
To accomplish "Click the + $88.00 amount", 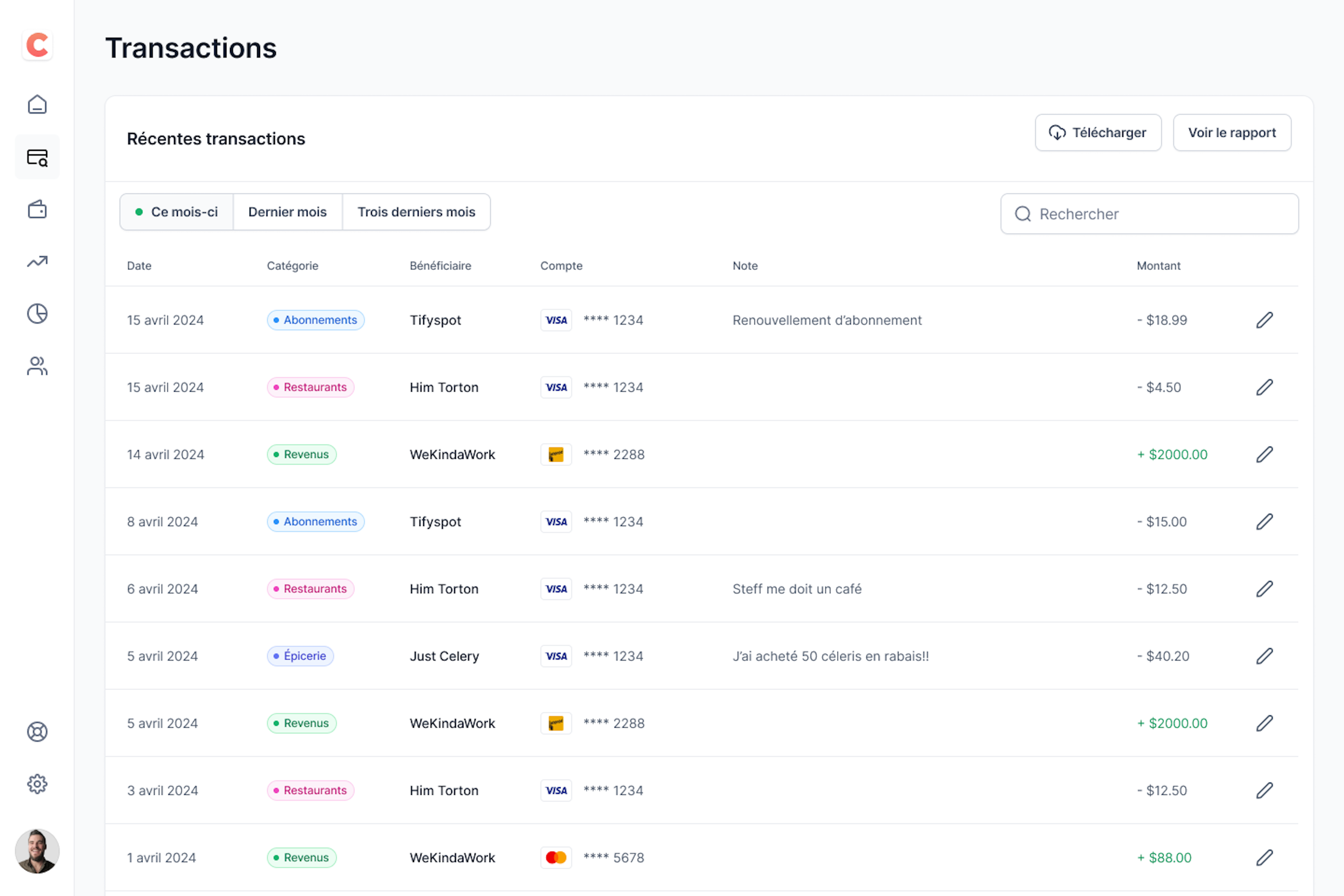I will tap(1164, 858).
